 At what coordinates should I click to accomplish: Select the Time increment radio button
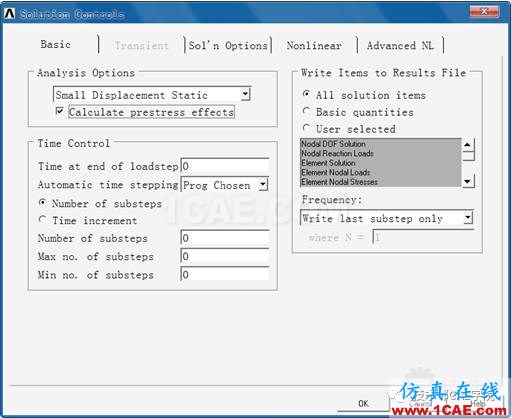click(42, 219)
